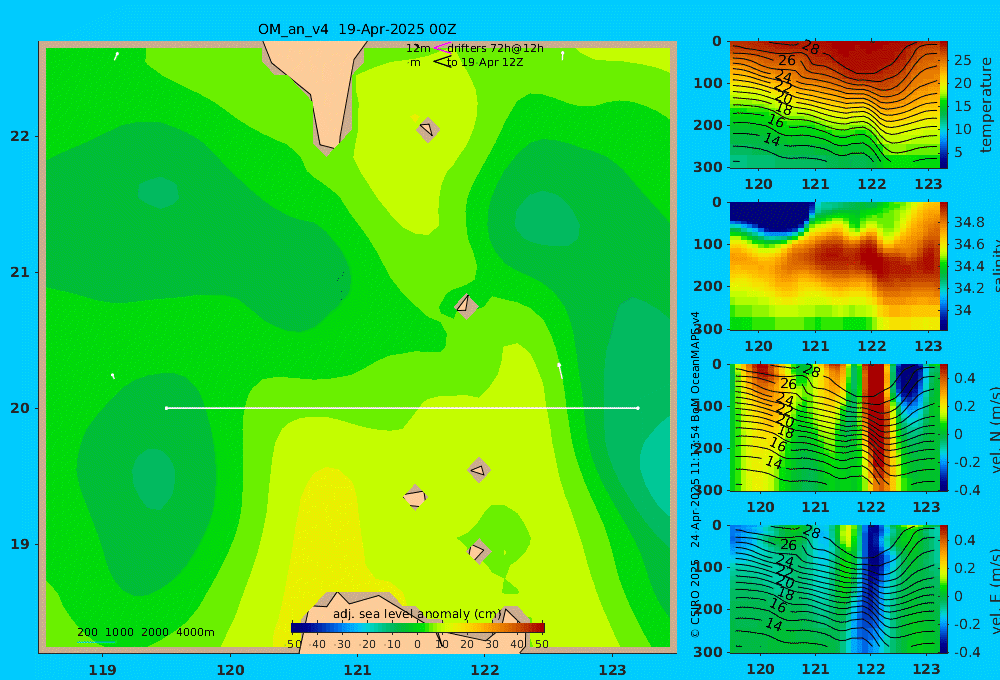1000x680 pixels.
Task: Open the northward velocity section panel
Action: [x=834, y=427]
